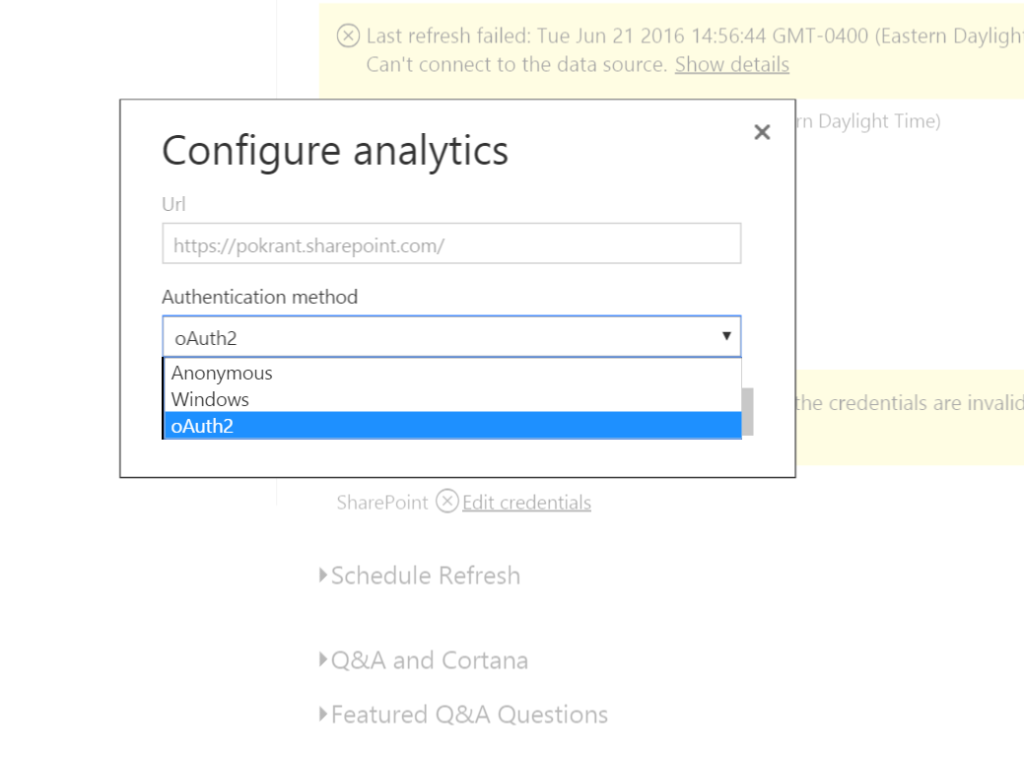
Task: Click the disclosure triangle beside Schedule Refresh
Action: [322, 575]
